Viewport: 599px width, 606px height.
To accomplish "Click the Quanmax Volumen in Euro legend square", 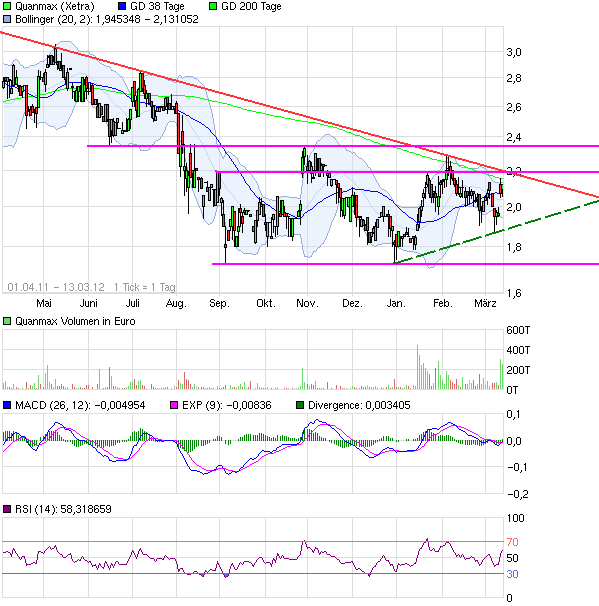I will click(x=7, y=321).
